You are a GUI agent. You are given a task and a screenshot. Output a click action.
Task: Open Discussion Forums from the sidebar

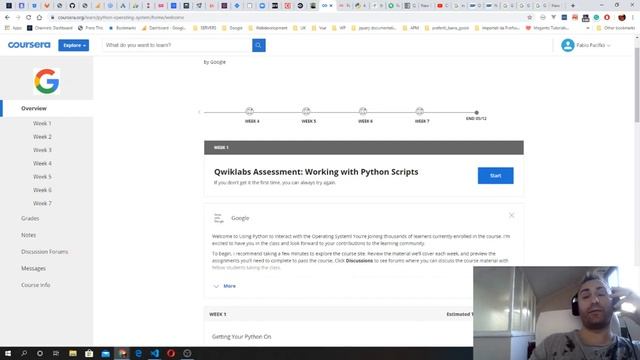44,252
